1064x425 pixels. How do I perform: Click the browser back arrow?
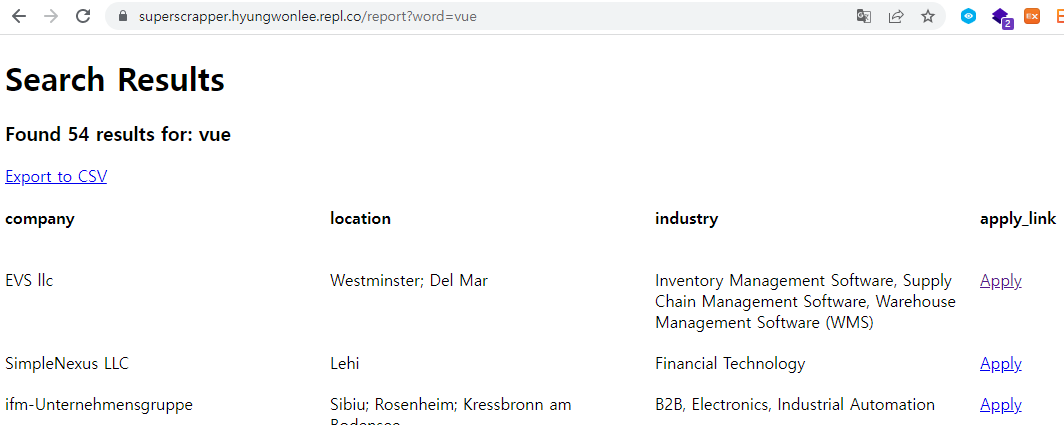19,16
